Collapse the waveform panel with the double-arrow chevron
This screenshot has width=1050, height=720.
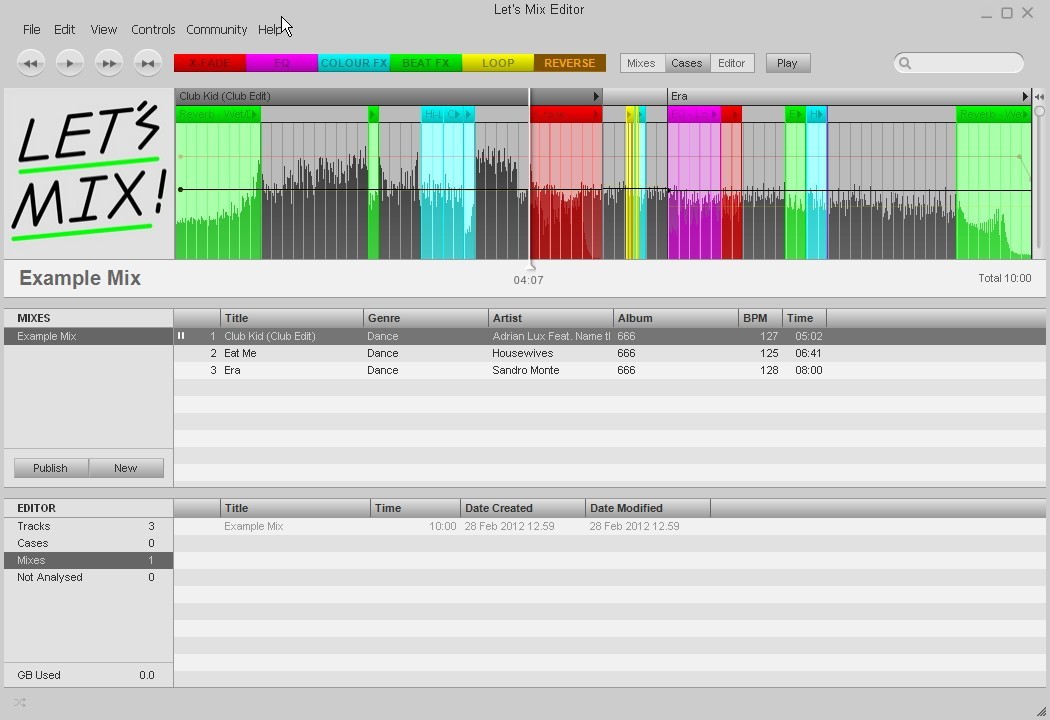point(1039,95)
